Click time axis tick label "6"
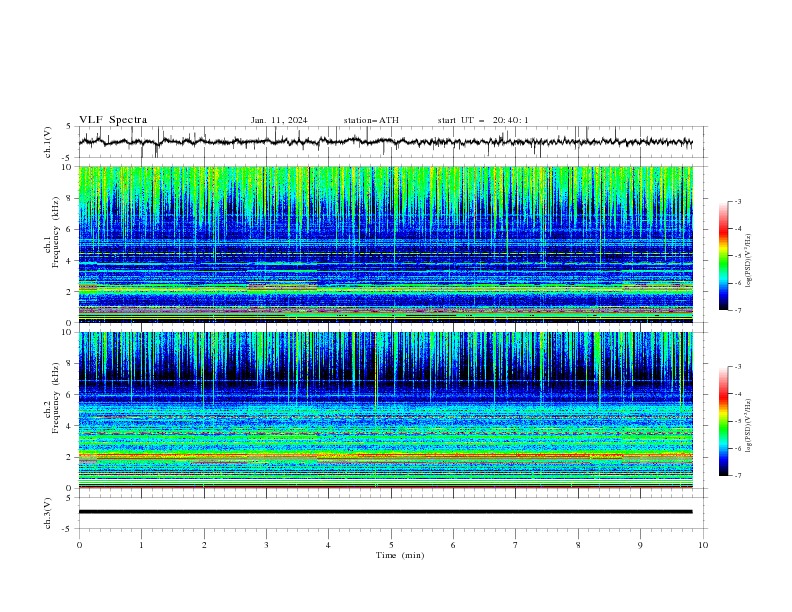 click(x=453, y=545)
